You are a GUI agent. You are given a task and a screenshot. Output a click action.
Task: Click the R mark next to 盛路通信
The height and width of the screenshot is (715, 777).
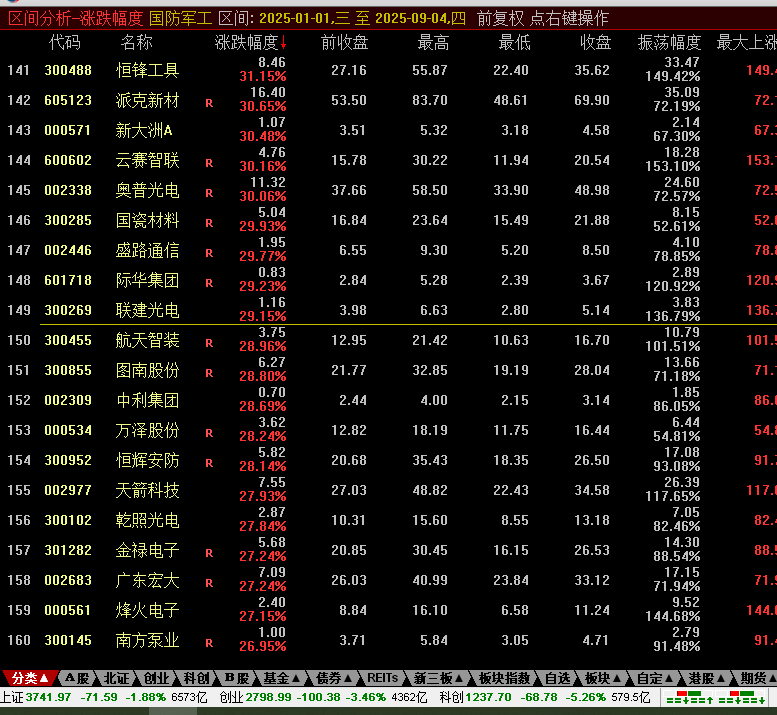[x=209, y=253]
